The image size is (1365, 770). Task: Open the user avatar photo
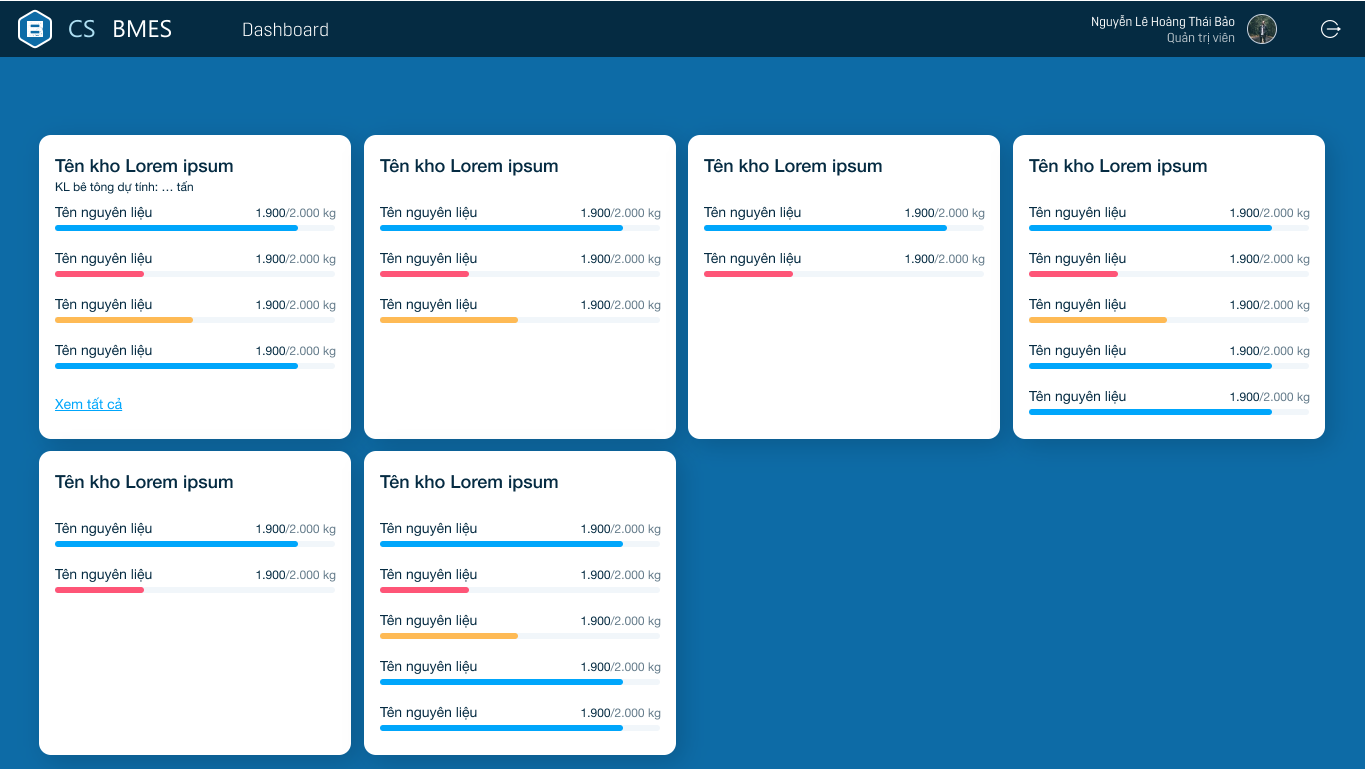(x=1262, y=29)
